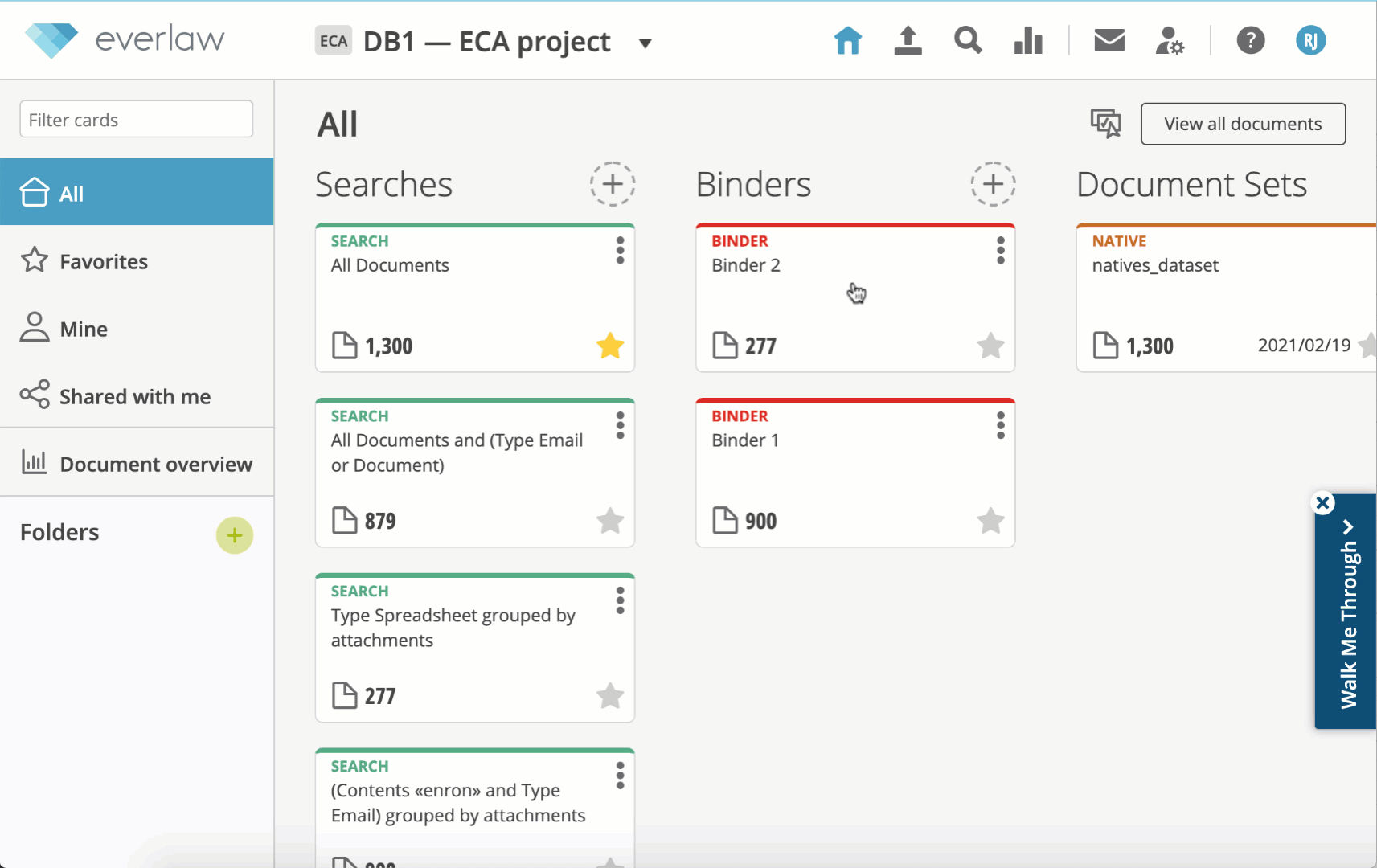The image size is (1377, 868).
Task: Open options menu for Binder 2
Action: pos(1001,251)
